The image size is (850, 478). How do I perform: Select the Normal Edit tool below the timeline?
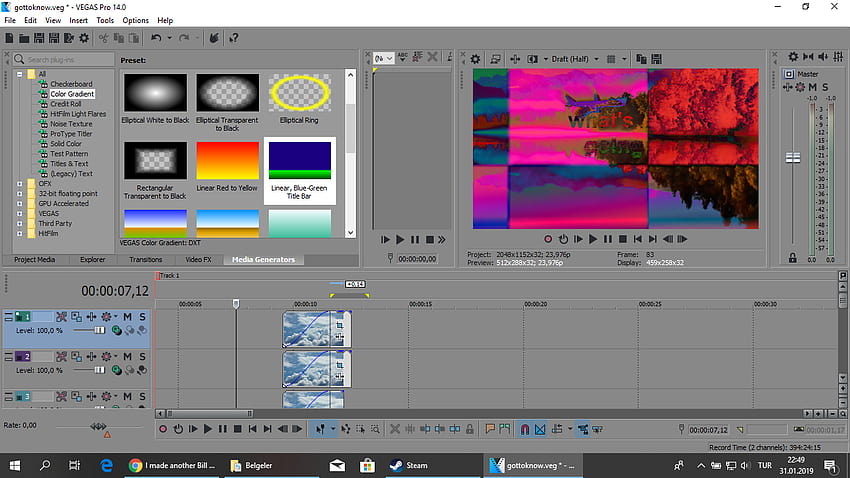320,429
